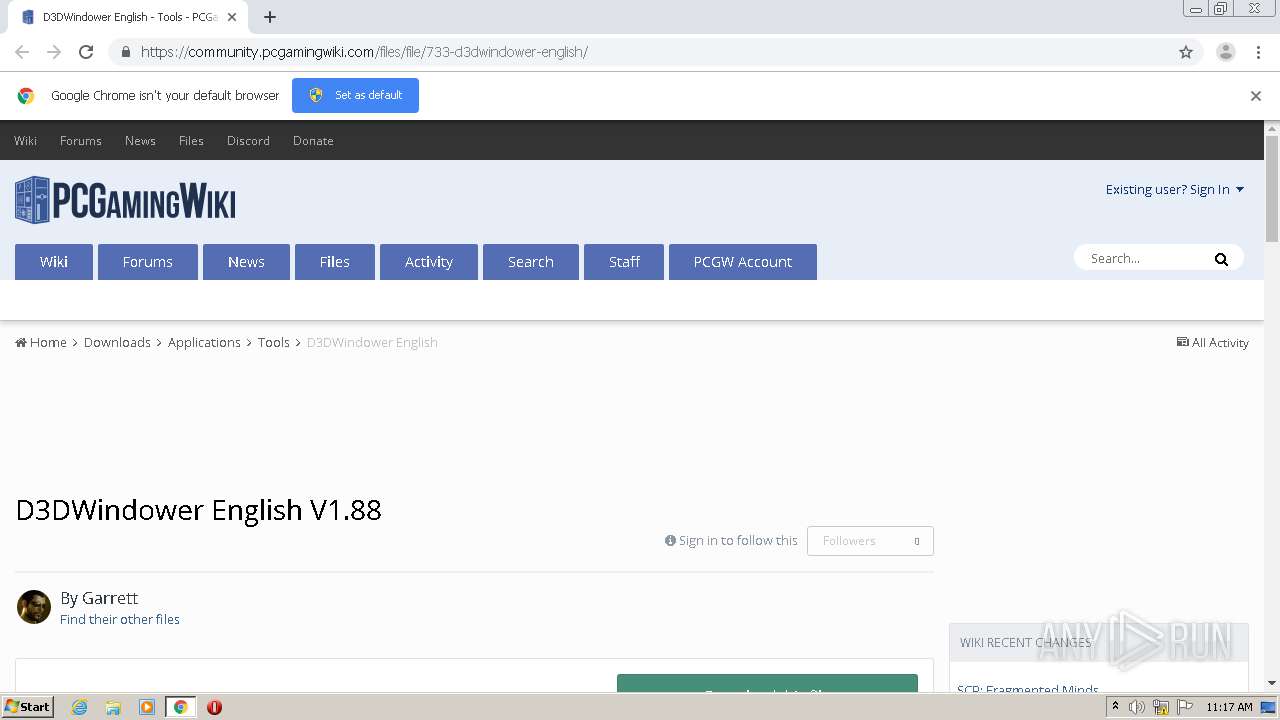Viewport: 1280px width, 720px height.
Task: Open Internet Explorer from the taskbar
Action: click(x=79, y=707)
